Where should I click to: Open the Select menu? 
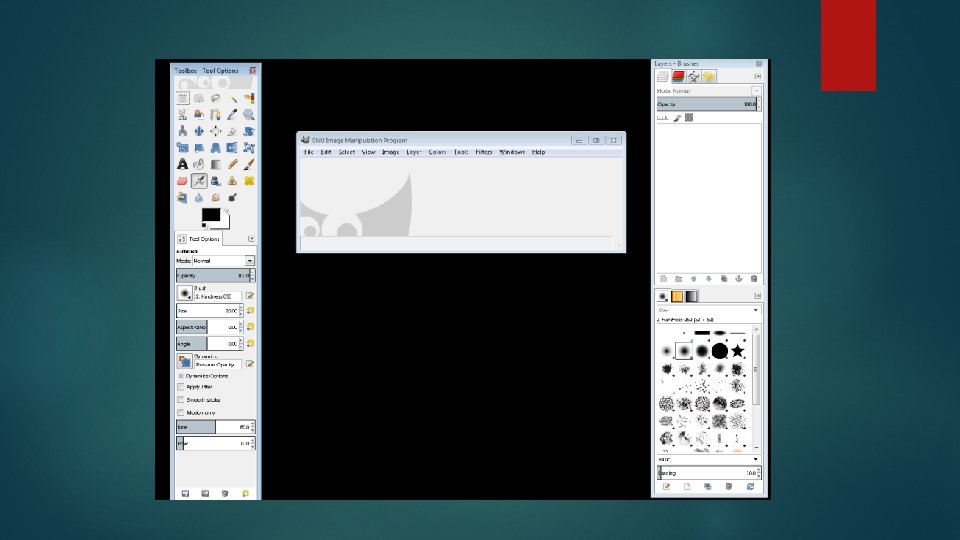pyautogui.click(x=347, y=152)
